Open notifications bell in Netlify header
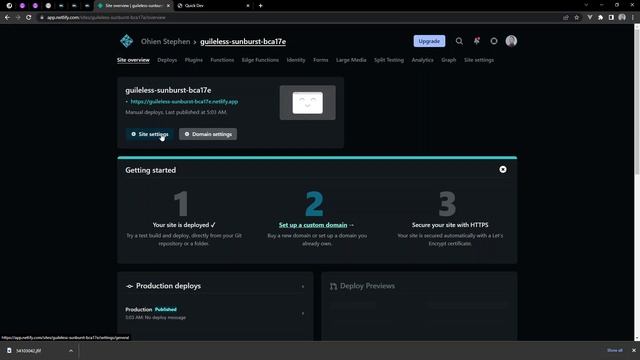 [476, 41]
